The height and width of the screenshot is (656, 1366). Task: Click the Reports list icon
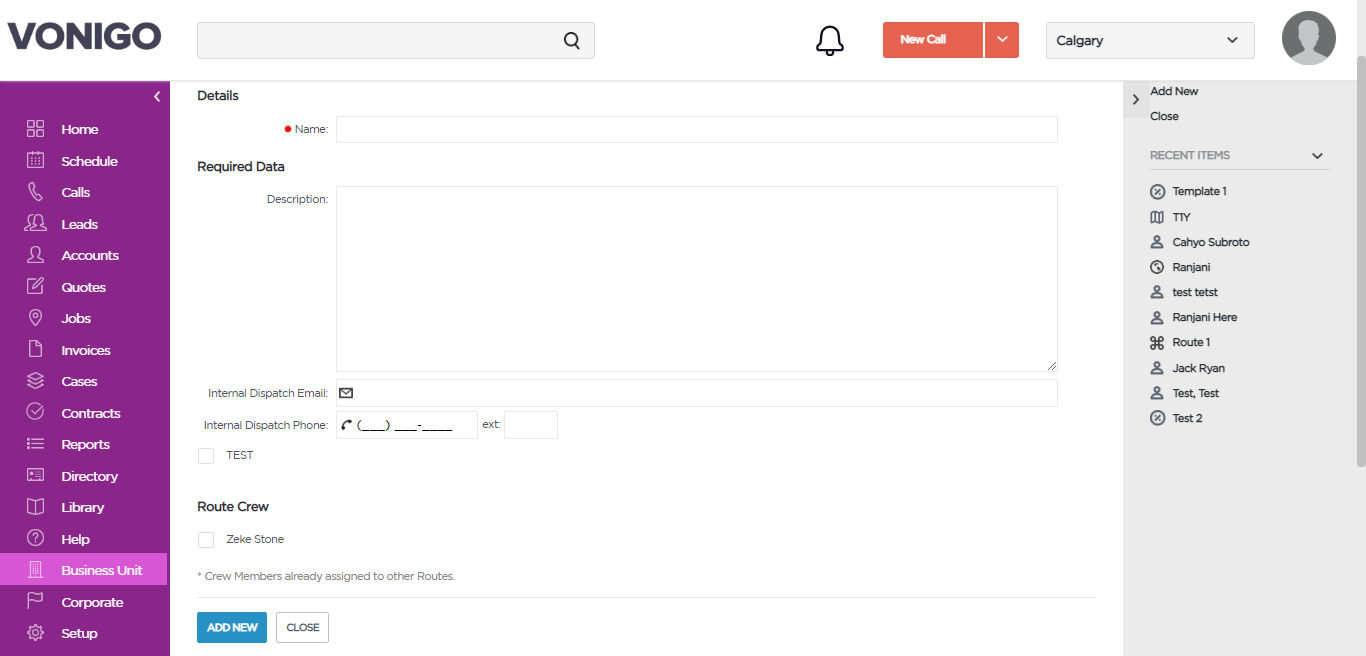click(x=35, y=444)
